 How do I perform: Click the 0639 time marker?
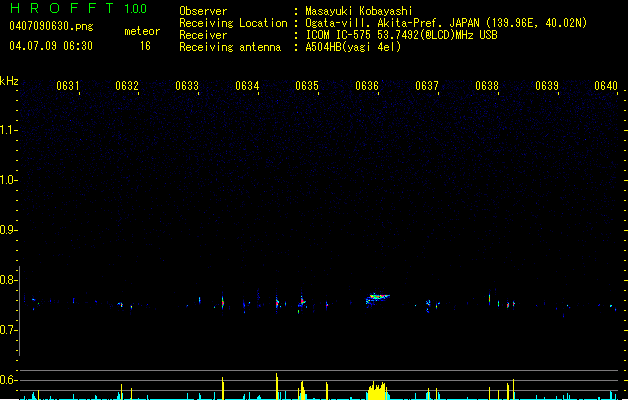[x=547, y=86]
